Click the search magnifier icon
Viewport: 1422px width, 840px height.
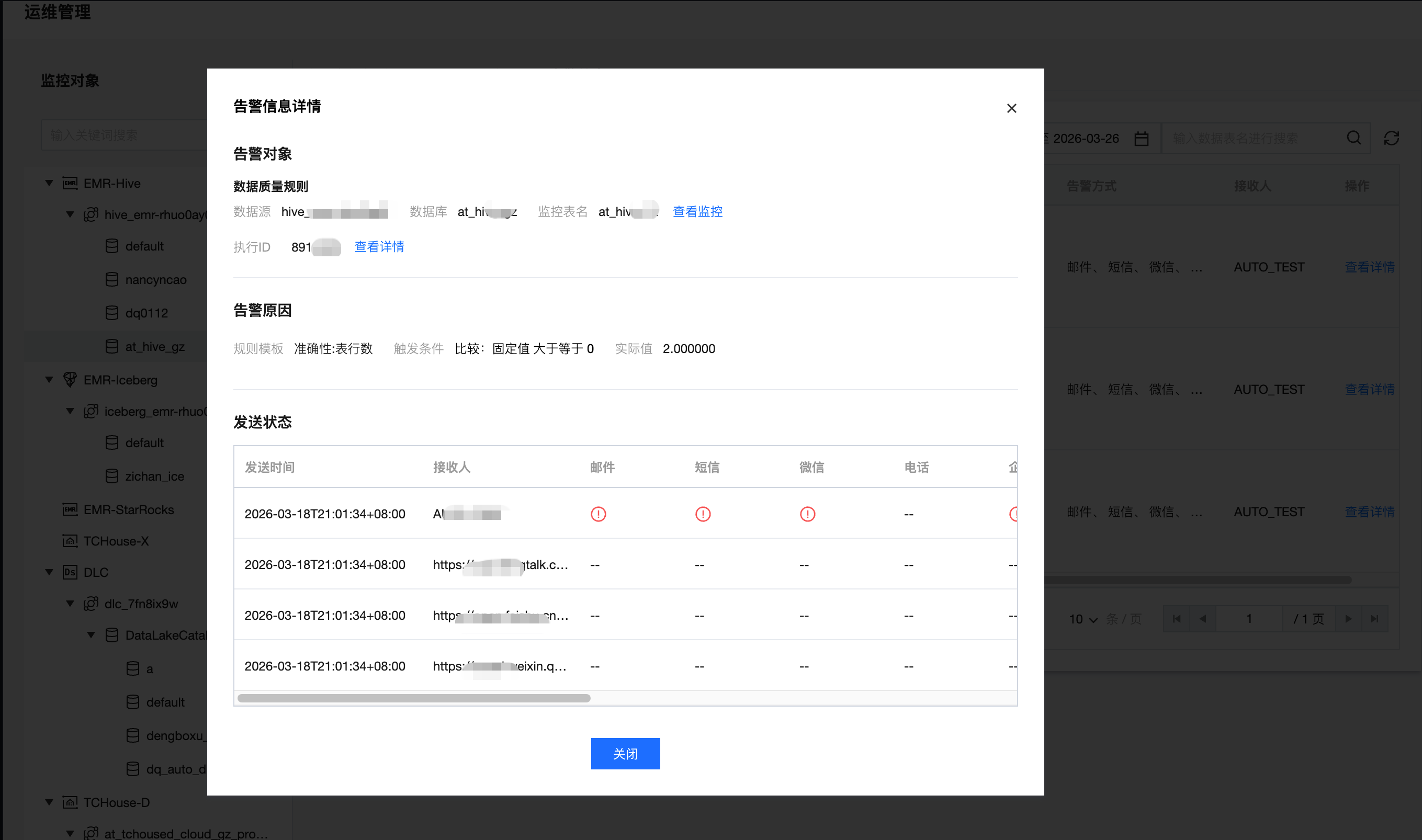coord(1353,138)
